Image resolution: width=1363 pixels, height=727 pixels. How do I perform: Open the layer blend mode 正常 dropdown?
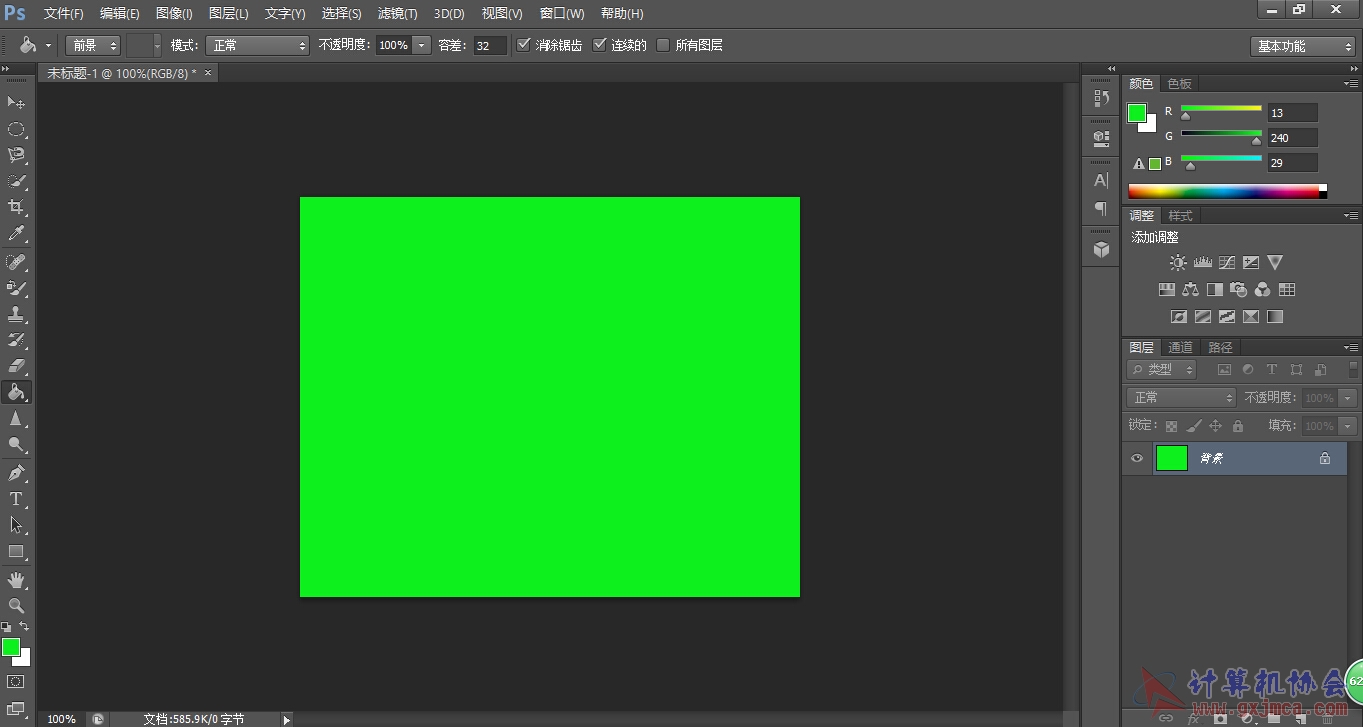pos(1182,397)
